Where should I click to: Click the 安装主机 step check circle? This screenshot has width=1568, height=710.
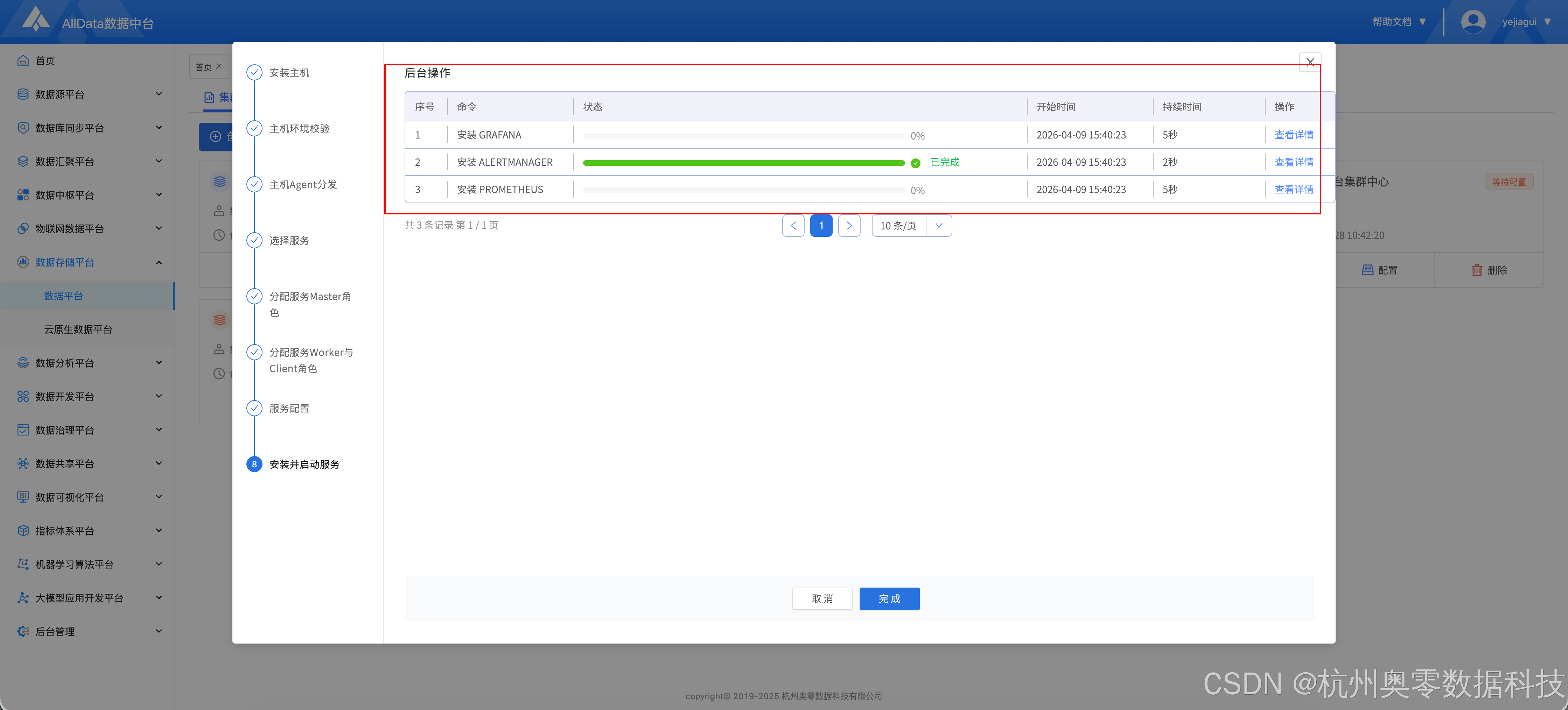click(254, 73)
